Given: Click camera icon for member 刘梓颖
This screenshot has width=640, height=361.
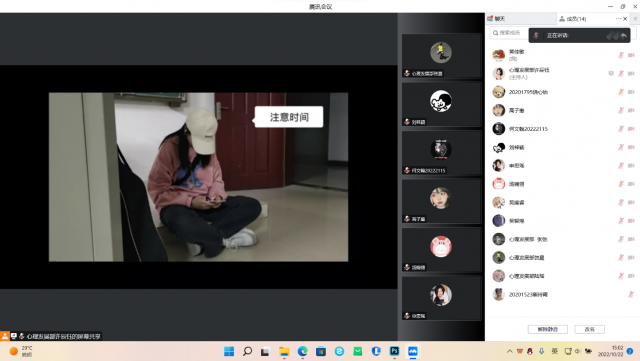Looking at the screenshot, I should (631, 147).
